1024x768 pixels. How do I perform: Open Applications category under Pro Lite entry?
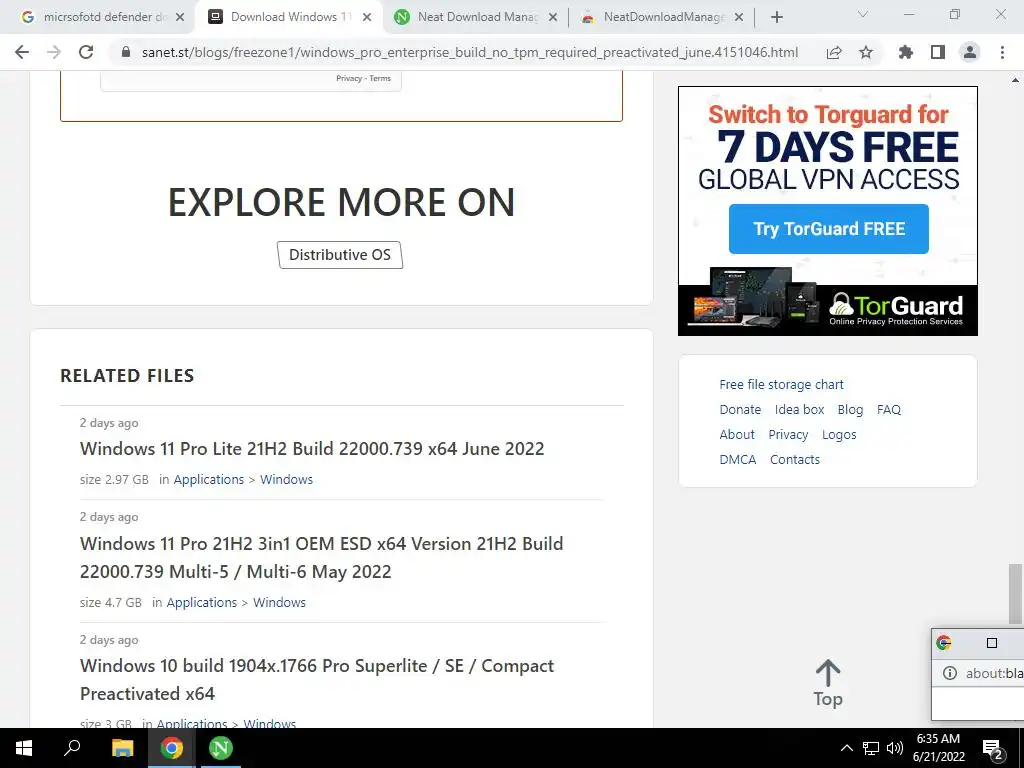(208, 479)
